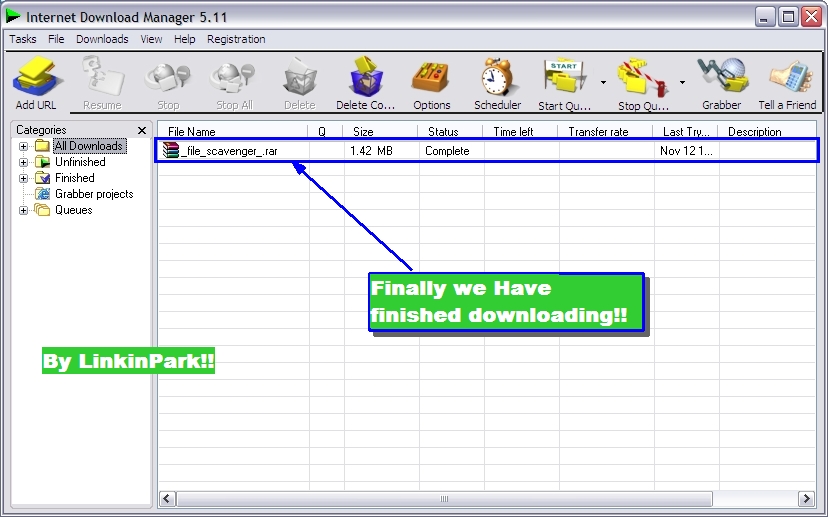Image resolution: width=828 pixels, height=517 pixels.
Task: Click the 1.42 MB size cell
Action: 371,151
